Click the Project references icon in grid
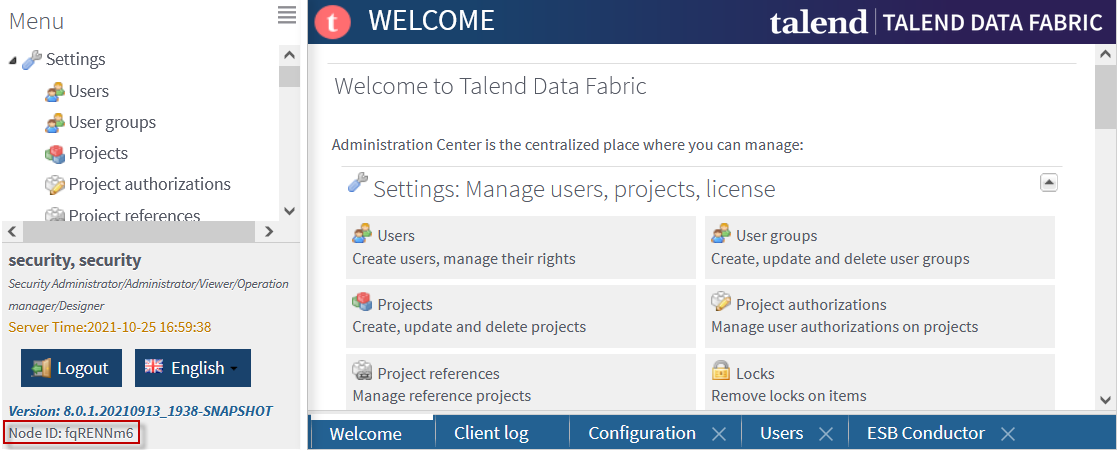The width and height of the screenshot is (1118, 450). [362, 372]
